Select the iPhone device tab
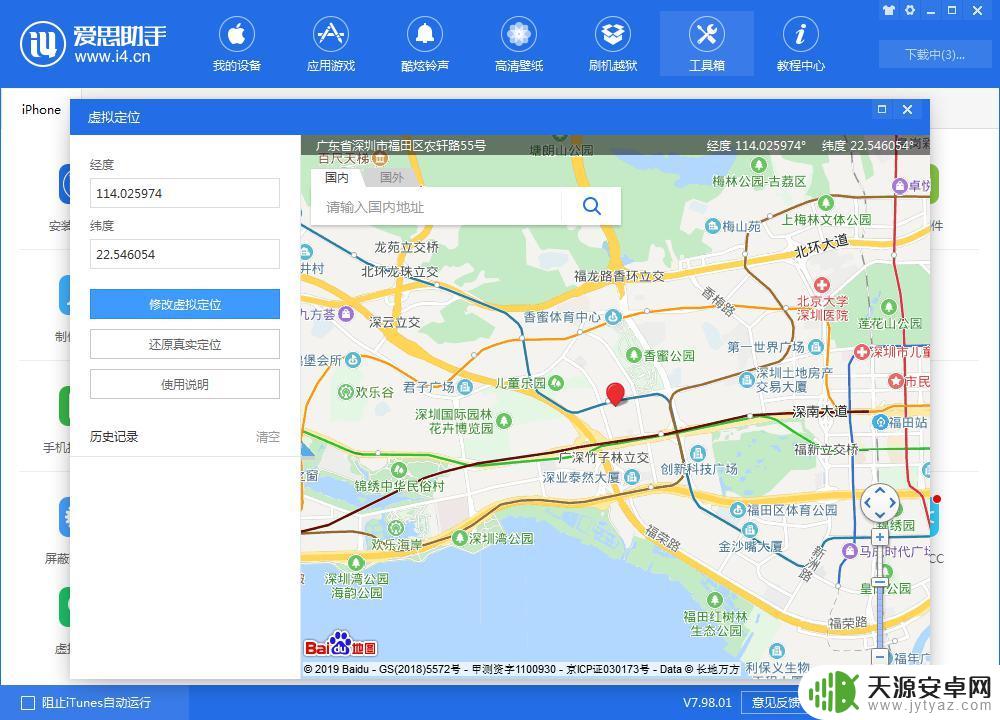This screenshot has height=720, width=1000. 41,110
